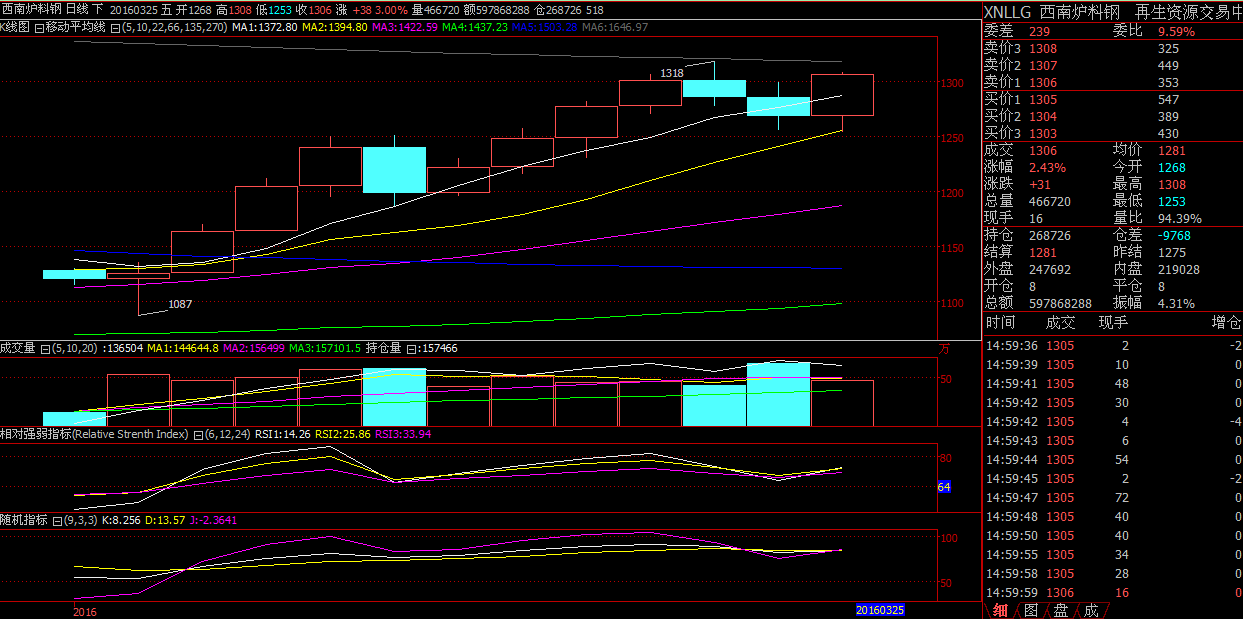The width and height of the screenshot is (1243, 619).
Task: Switch to the 图 tab
Action: tap(1031, 610)
